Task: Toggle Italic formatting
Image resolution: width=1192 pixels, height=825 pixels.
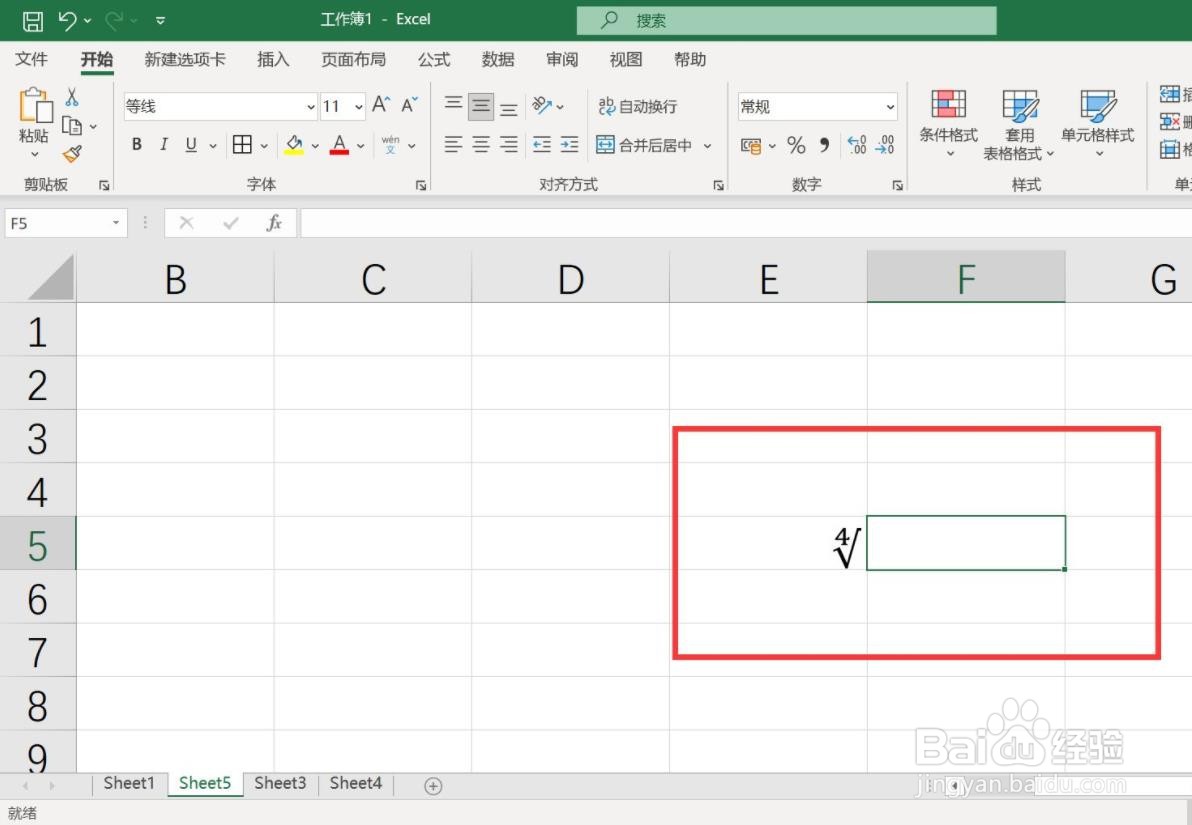Action: point(163,144)
